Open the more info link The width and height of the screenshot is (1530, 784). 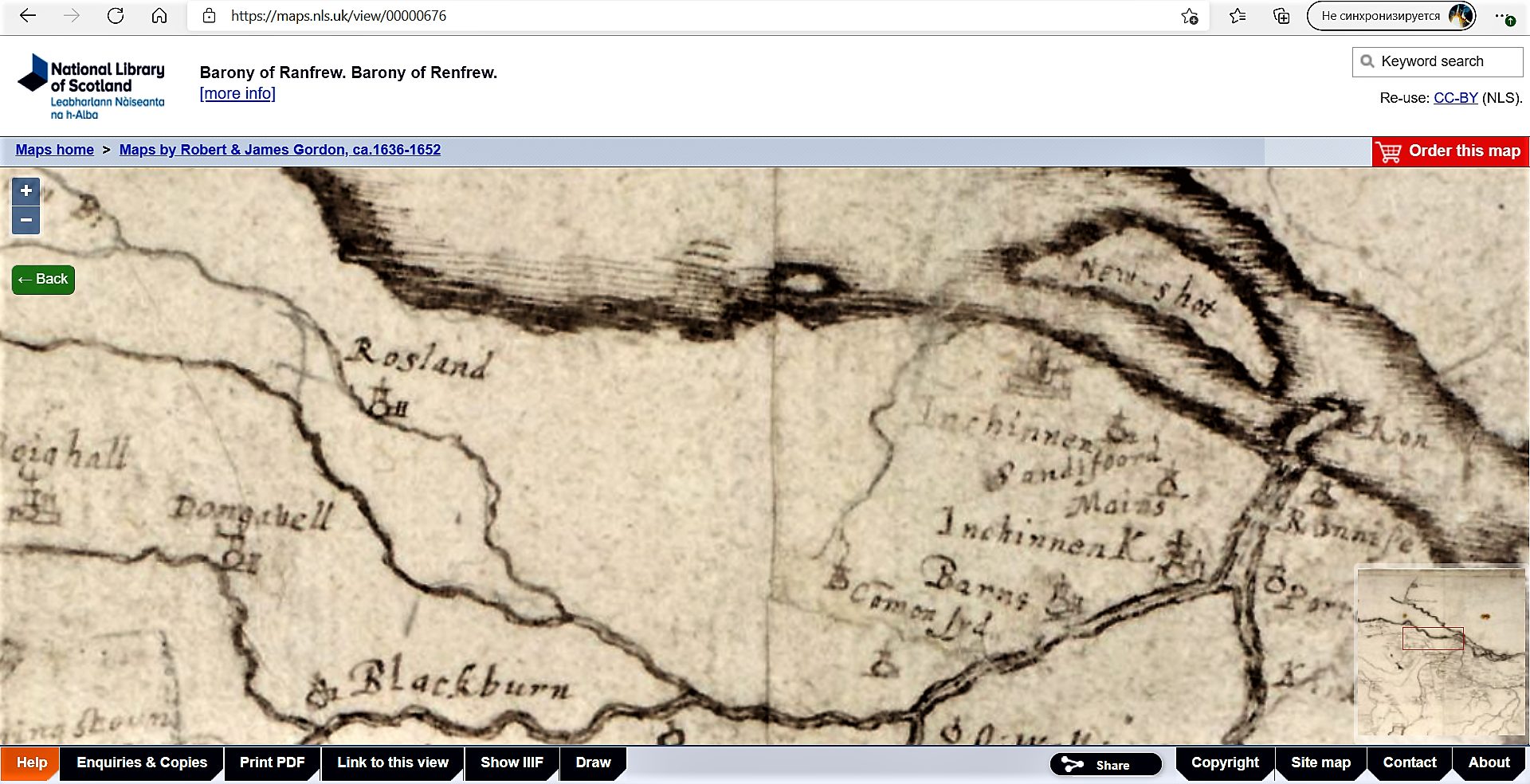pos(237,93)
